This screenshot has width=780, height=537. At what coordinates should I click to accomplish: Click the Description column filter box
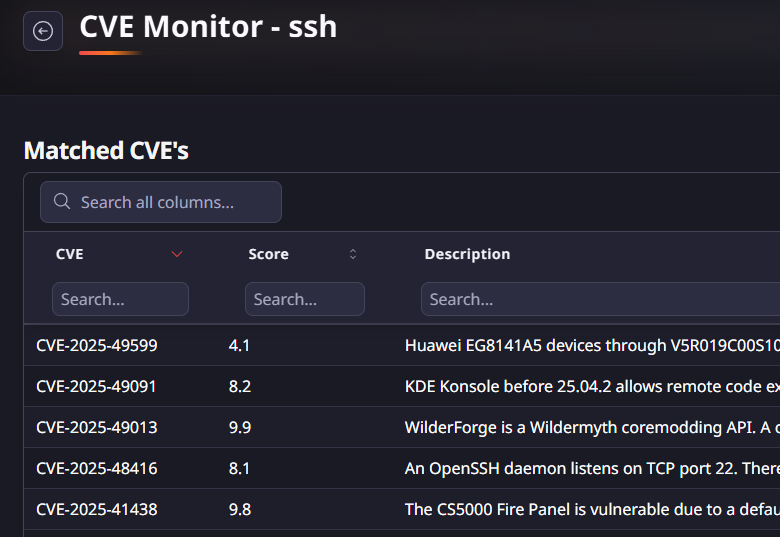click(600, 299)
